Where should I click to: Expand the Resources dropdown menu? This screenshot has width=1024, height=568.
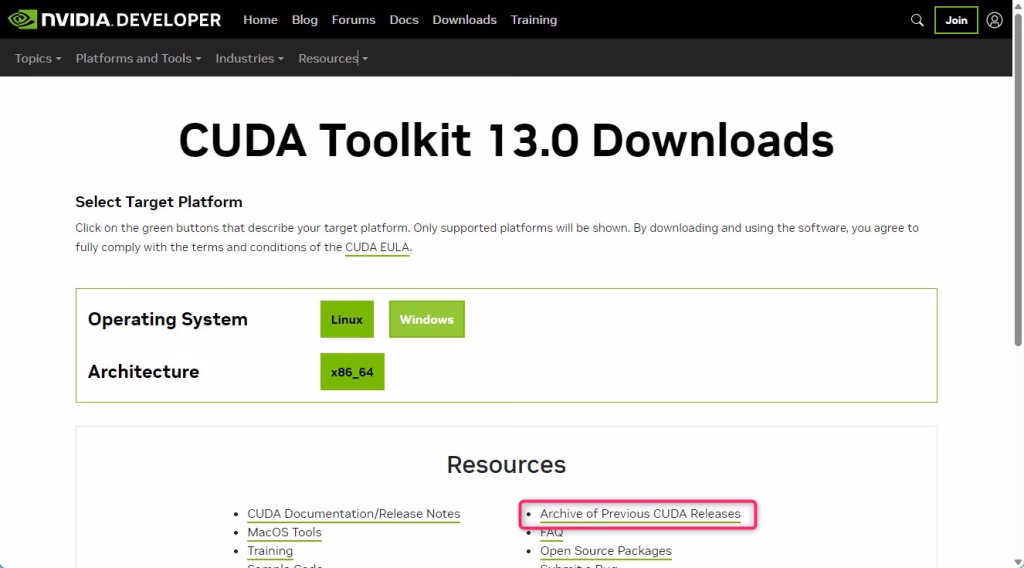pos(333,58)
